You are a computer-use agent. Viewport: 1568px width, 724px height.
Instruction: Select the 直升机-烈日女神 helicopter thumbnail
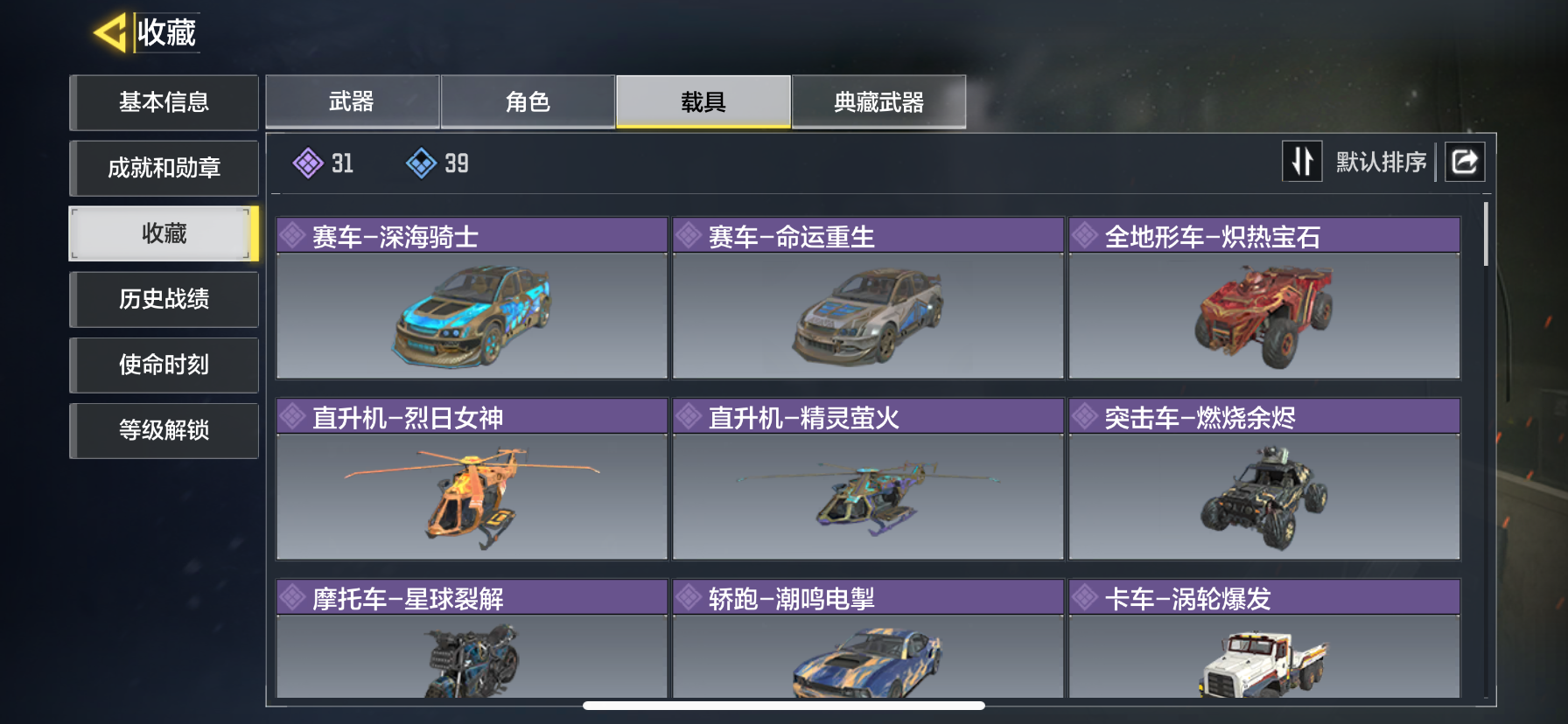(472, 497)
